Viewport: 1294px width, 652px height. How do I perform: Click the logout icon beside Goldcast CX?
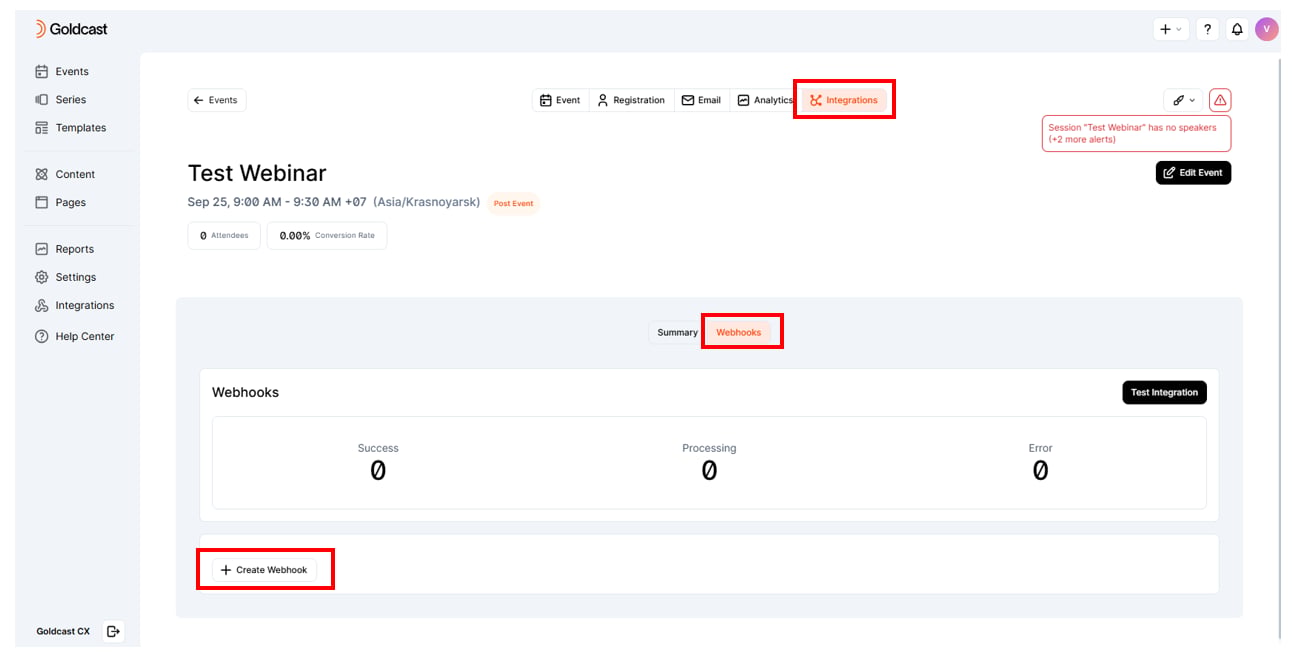pyautogui.click(x=113, y=631)
